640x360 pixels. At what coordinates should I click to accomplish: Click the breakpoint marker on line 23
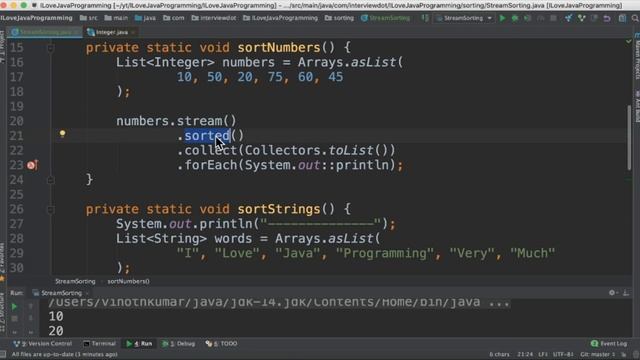(x=32, y=165)
